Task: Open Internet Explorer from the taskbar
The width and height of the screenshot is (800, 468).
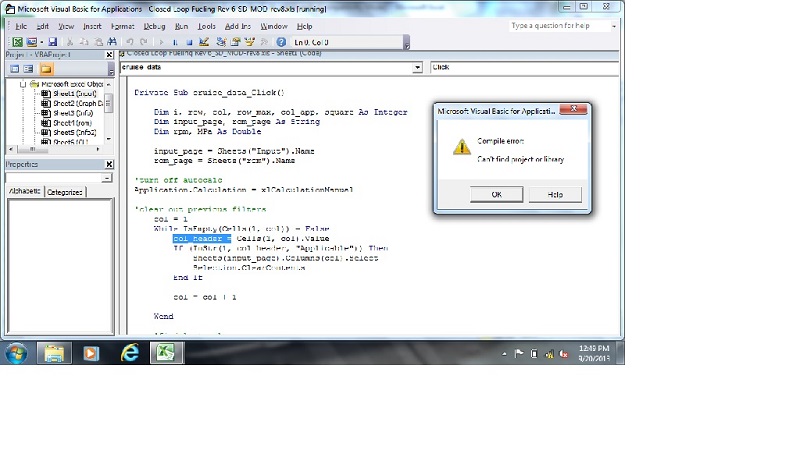Action: tap(130, 352)
